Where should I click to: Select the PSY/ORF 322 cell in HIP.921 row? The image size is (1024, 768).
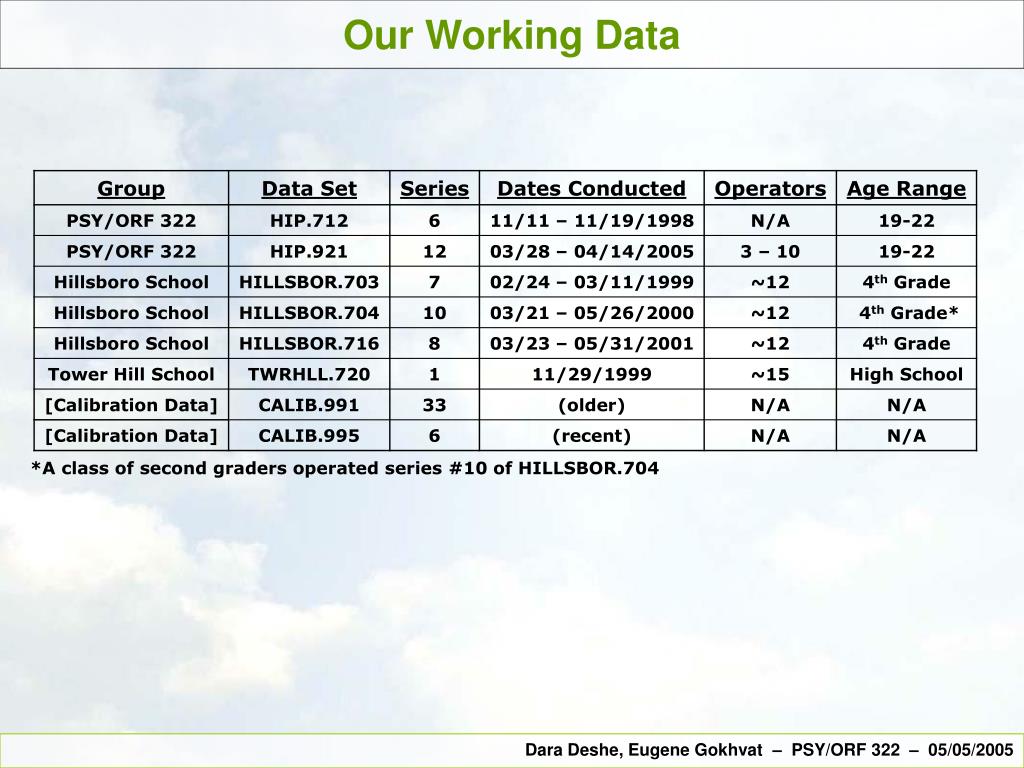131,251
